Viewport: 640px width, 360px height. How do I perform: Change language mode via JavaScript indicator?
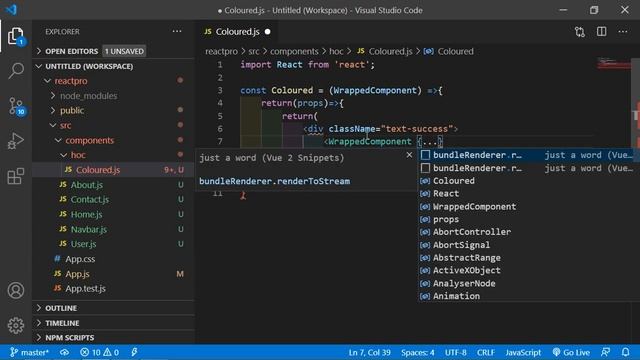click(x=523, y=352)
